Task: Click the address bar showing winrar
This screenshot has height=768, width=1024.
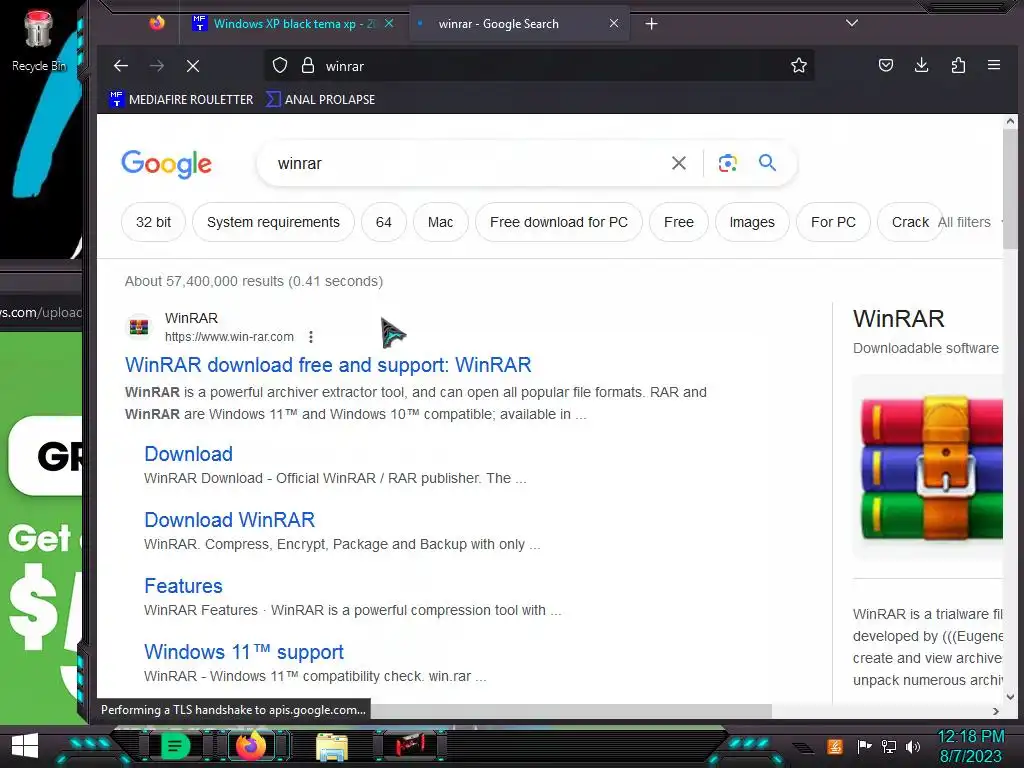Action: click(x=539, y=66)
